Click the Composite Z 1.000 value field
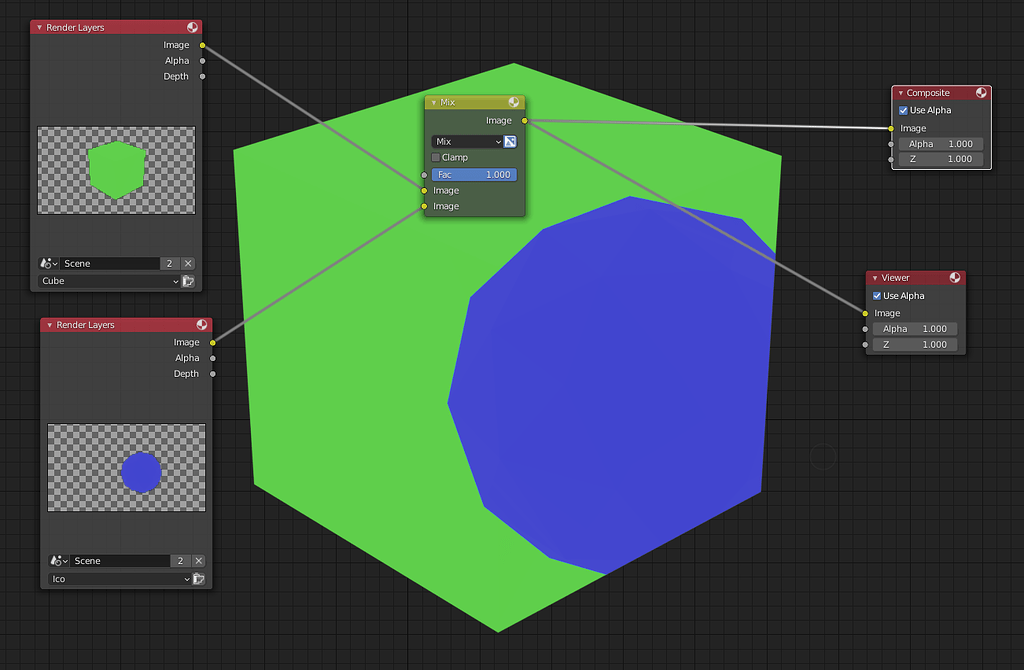 point(941,159)
